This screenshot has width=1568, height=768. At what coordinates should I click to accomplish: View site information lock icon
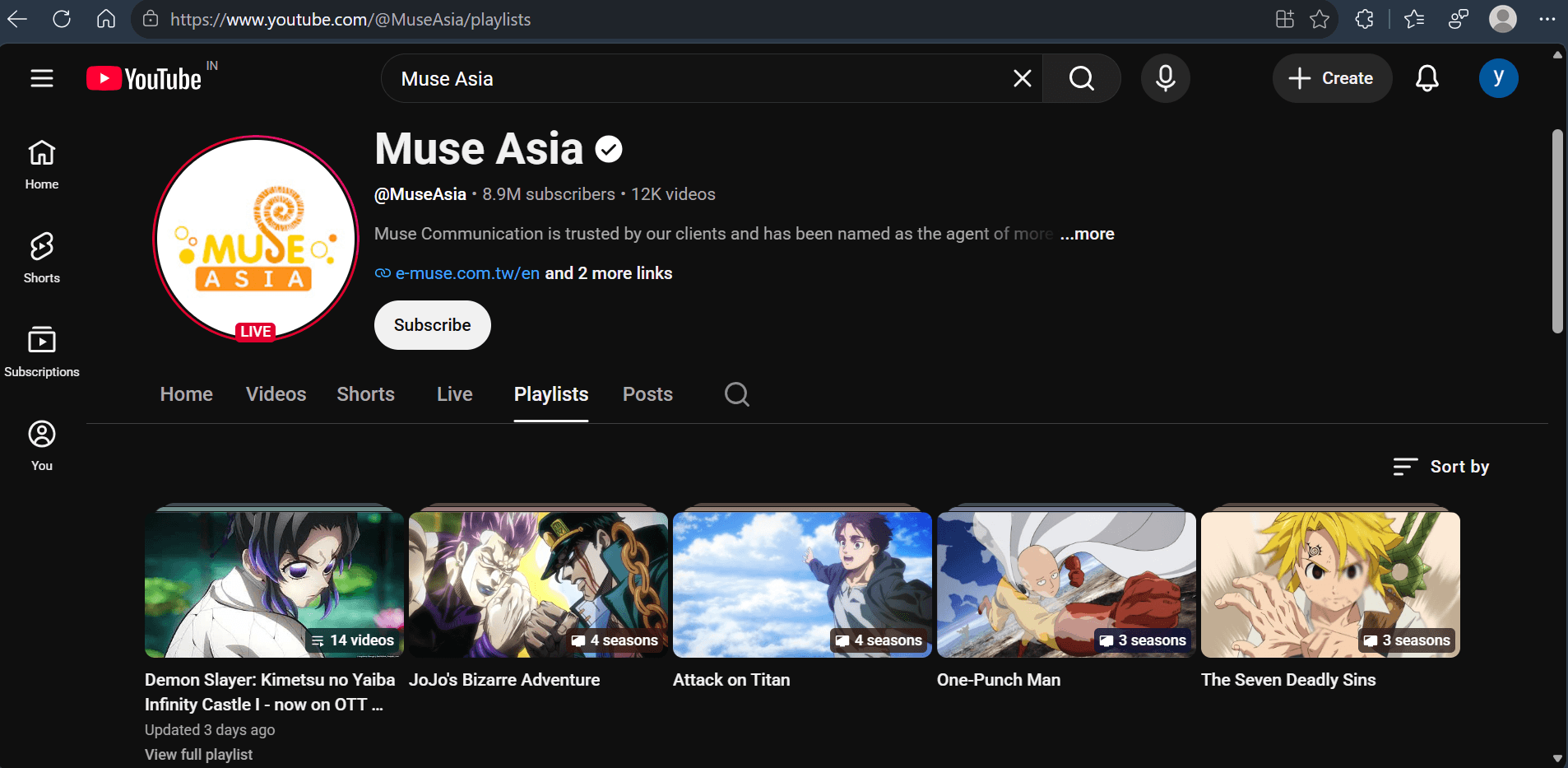point(151,19)
